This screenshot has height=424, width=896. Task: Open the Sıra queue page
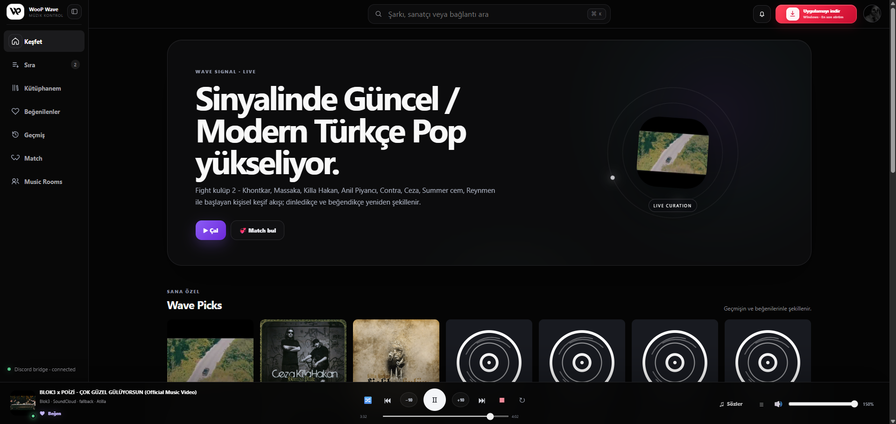click(x=44, y=65)
